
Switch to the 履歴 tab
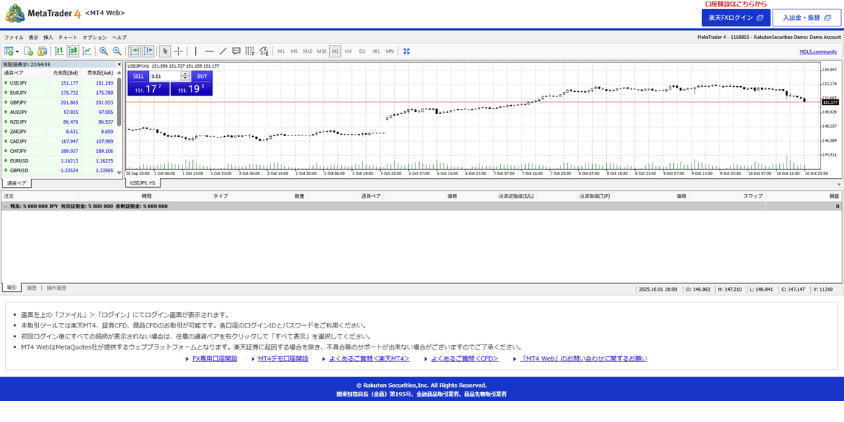point(31,288)
